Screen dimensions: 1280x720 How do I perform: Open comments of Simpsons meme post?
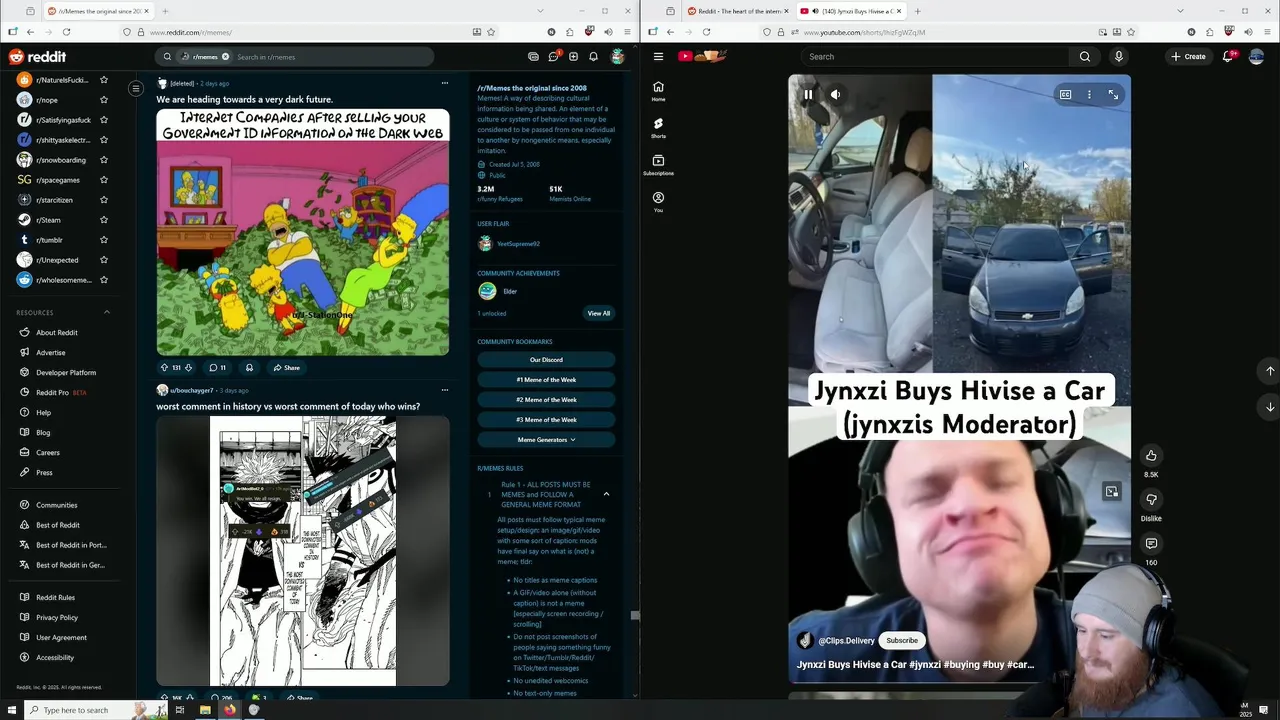coord(217,367)
